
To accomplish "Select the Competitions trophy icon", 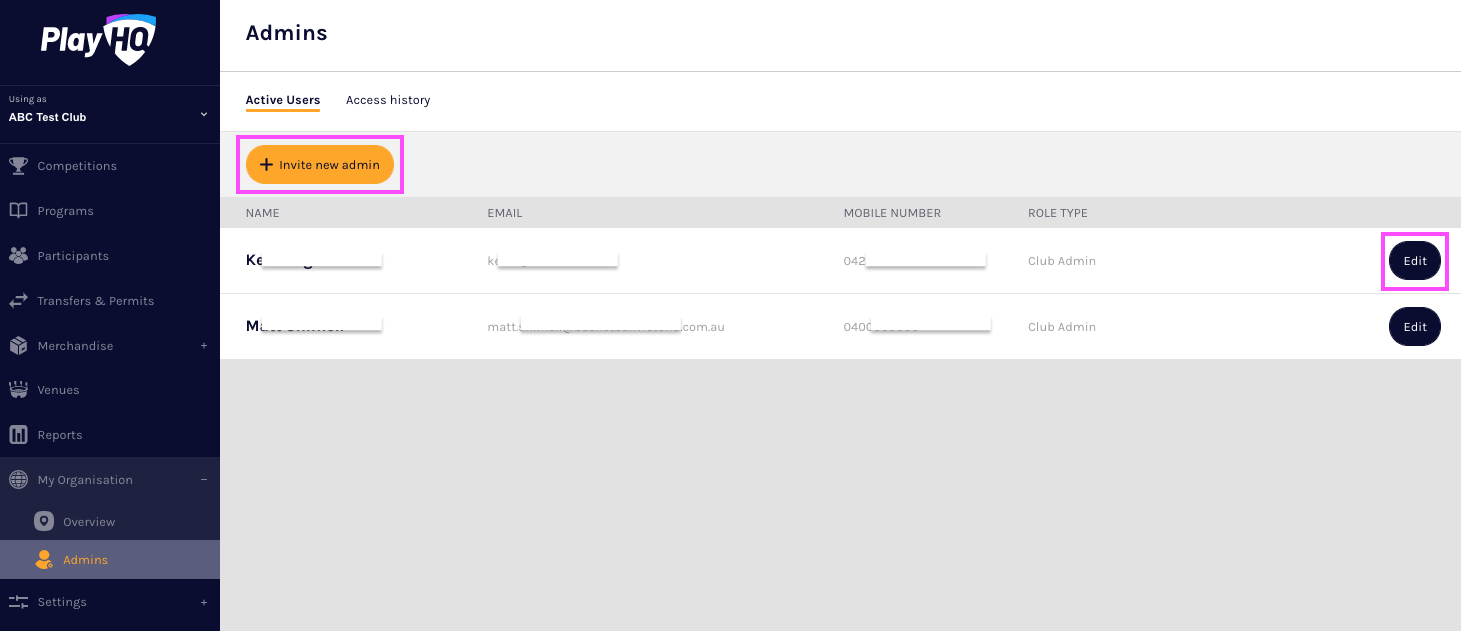I will tap(19, 165).
